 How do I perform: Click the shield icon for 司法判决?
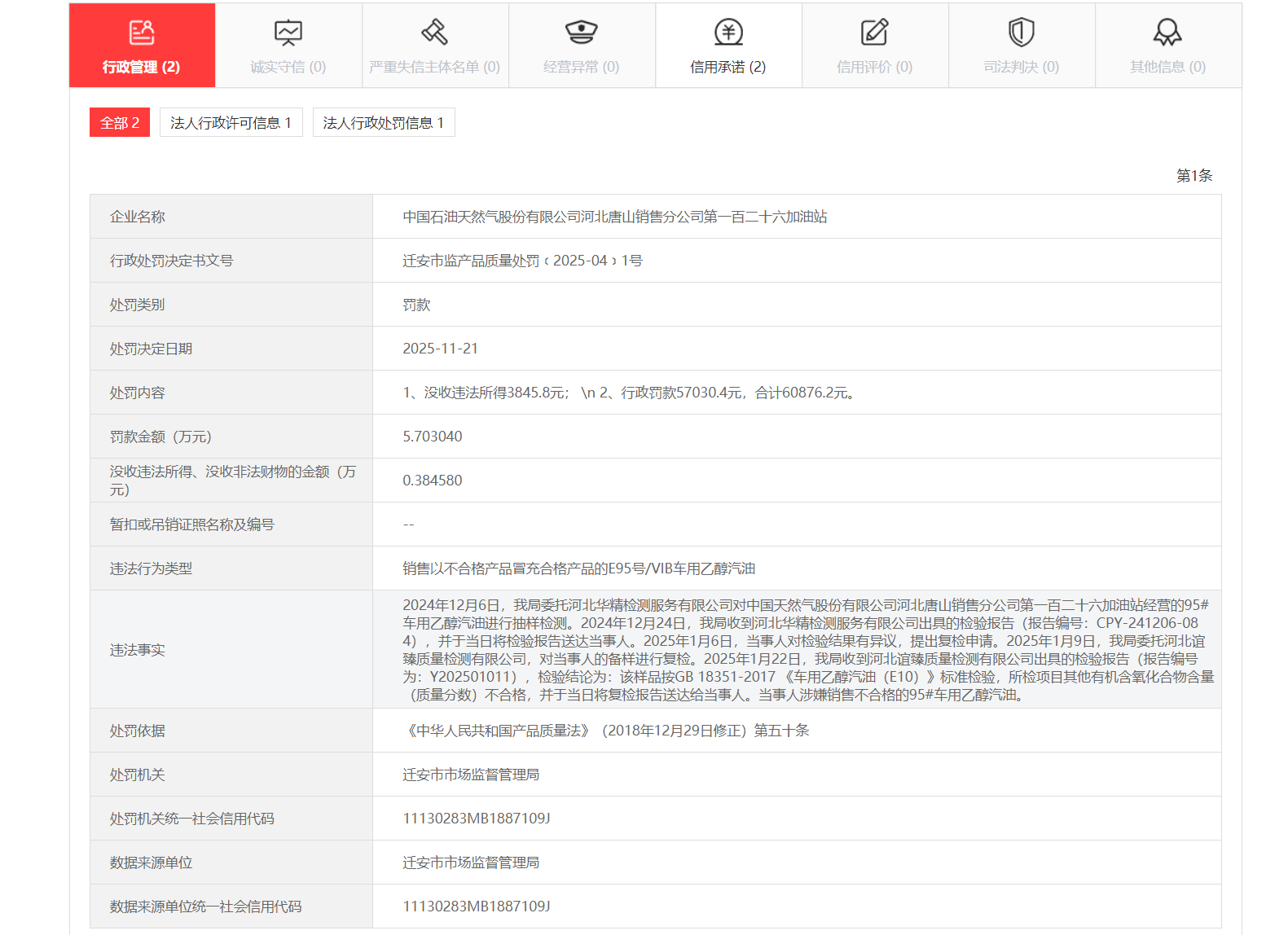point(1021,33)
